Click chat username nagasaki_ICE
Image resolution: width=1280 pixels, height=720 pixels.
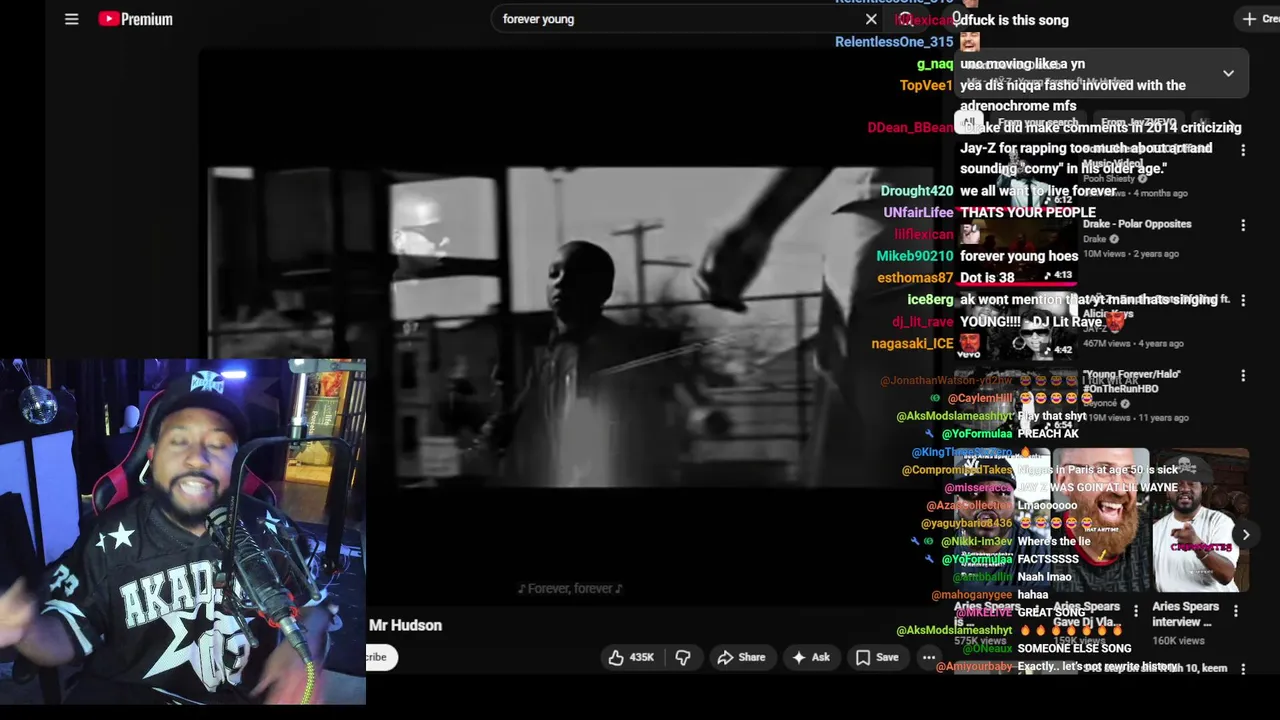(x=912, y=343)
